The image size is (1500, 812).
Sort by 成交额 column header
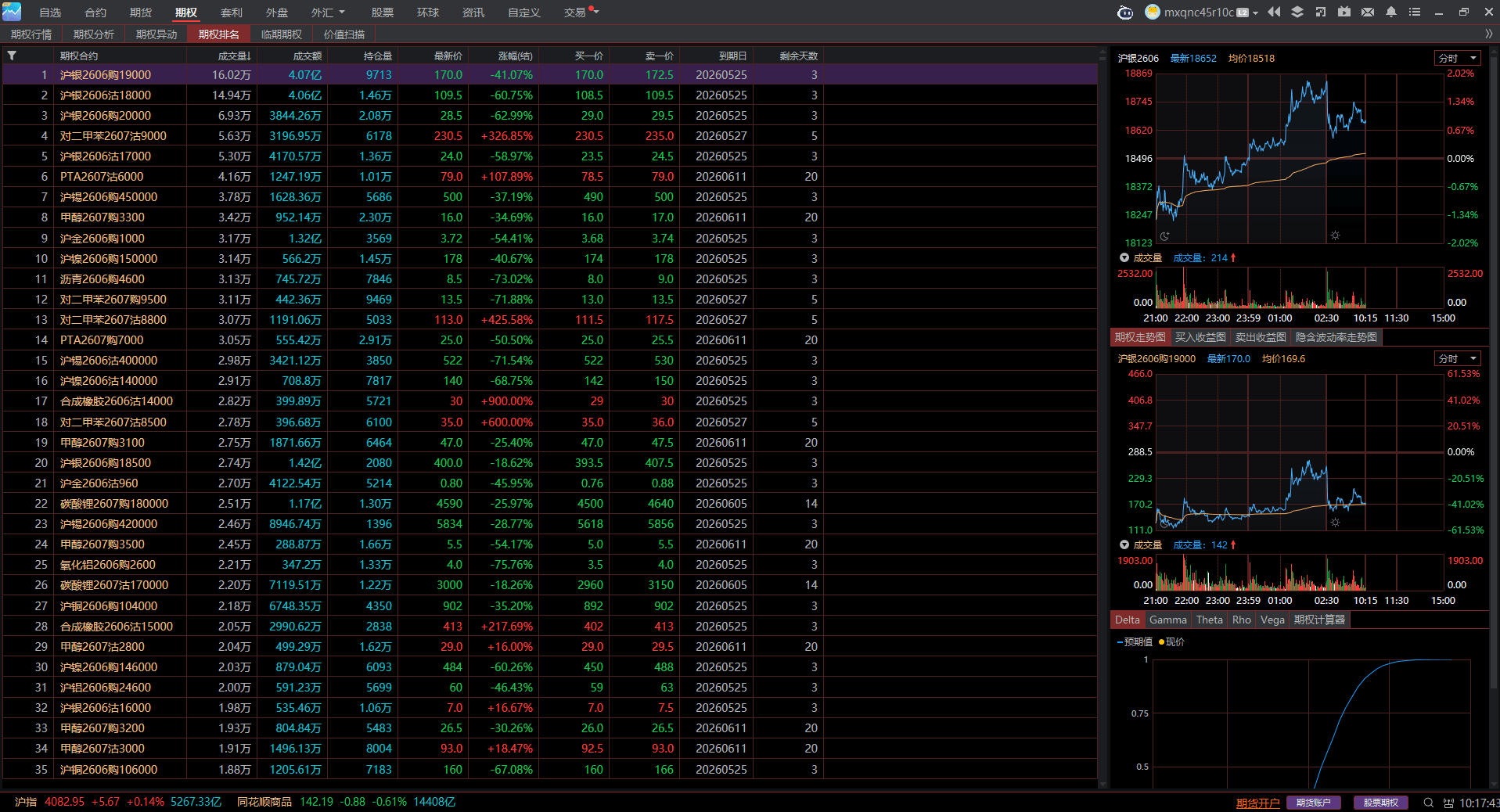[x=307, y=56]
